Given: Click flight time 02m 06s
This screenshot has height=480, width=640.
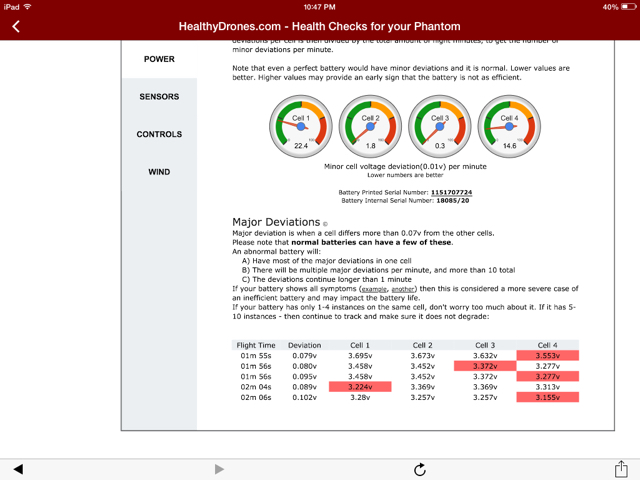Looking at the screenshot, I should click(x=256, y=398).
